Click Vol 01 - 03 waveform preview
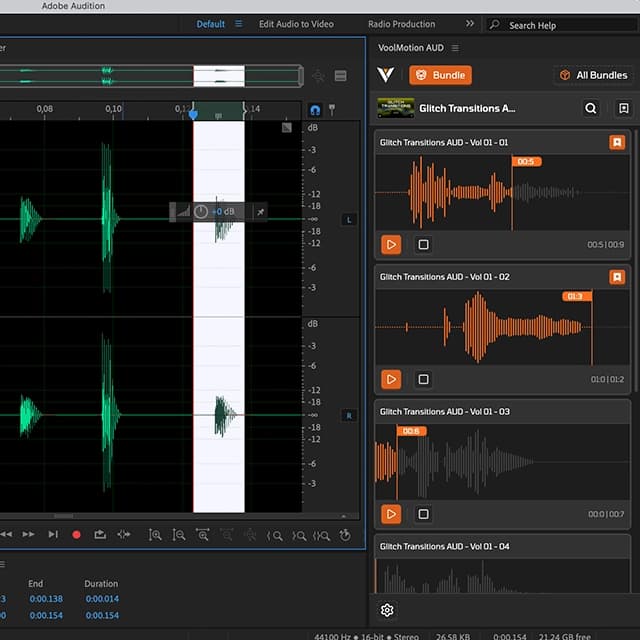The height and width of the screenshot is (640, 640). click(502, 462)
